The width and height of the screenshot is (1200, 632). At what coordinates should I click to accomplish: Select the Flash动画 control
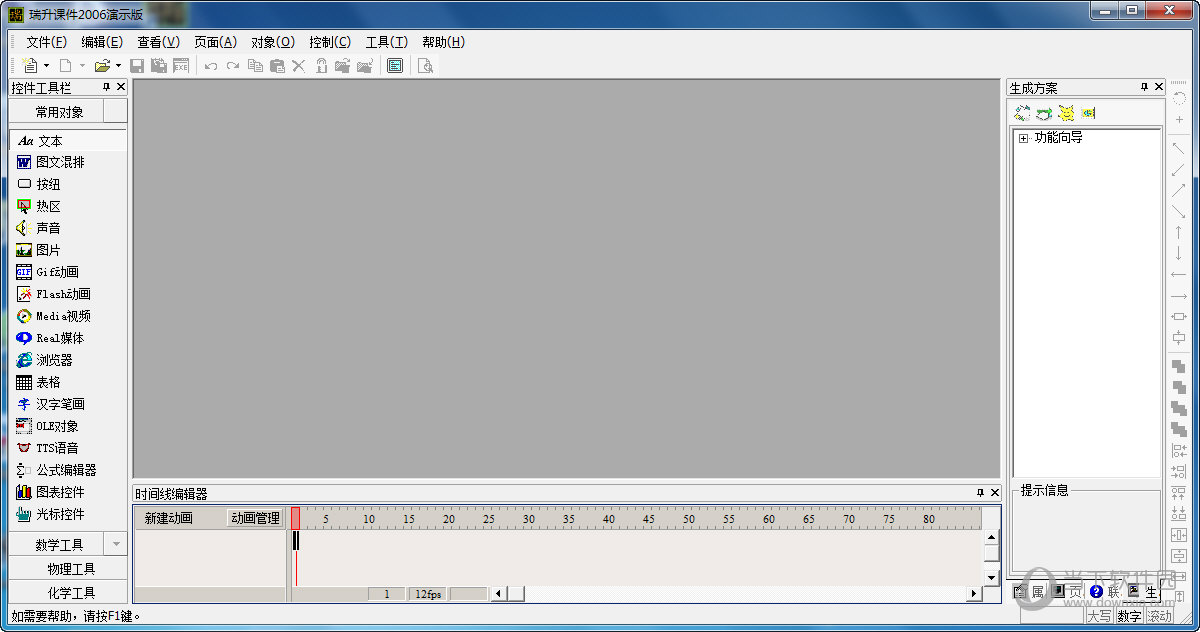coord(68,294)
